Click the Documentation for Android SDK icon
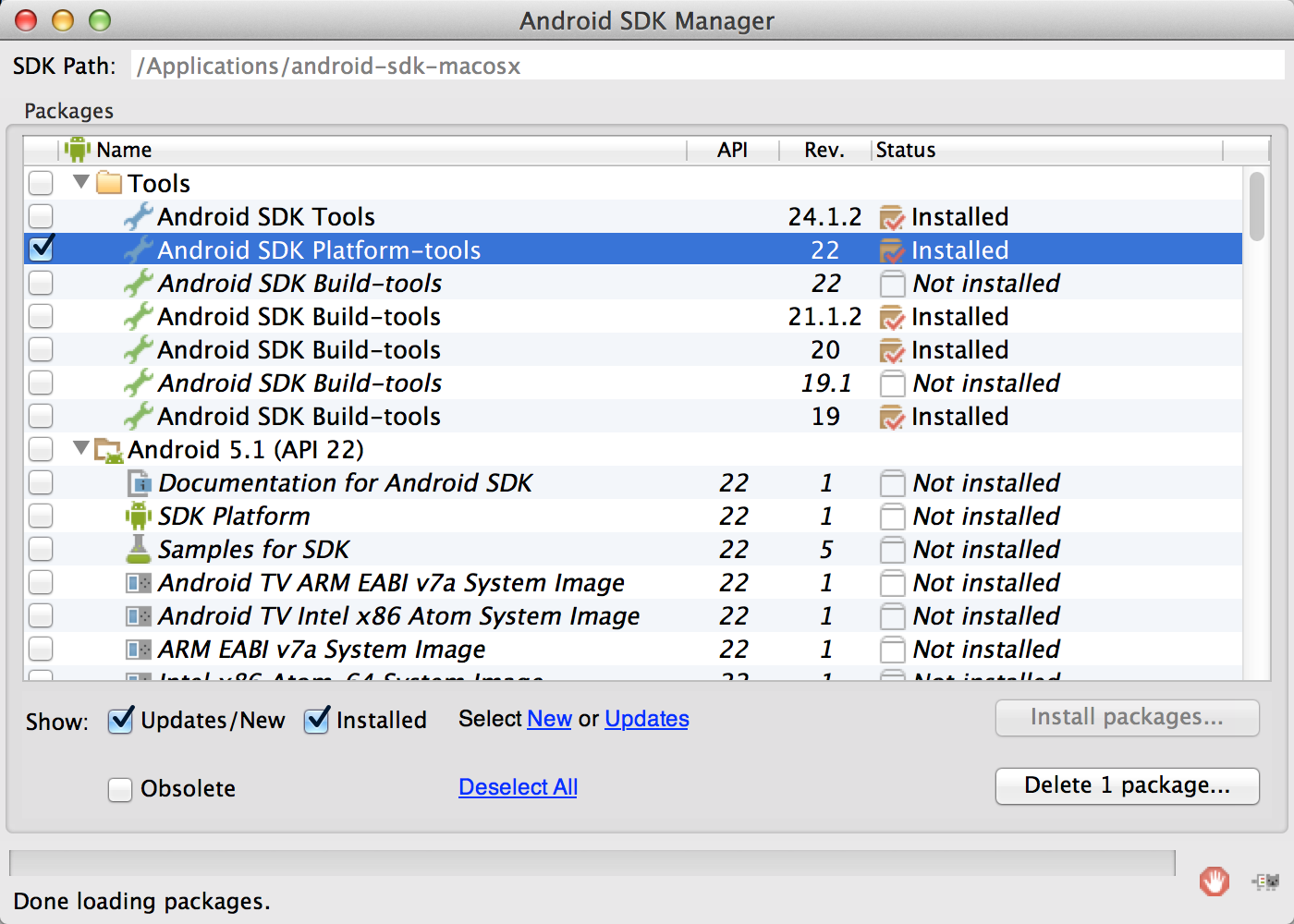 139,483
